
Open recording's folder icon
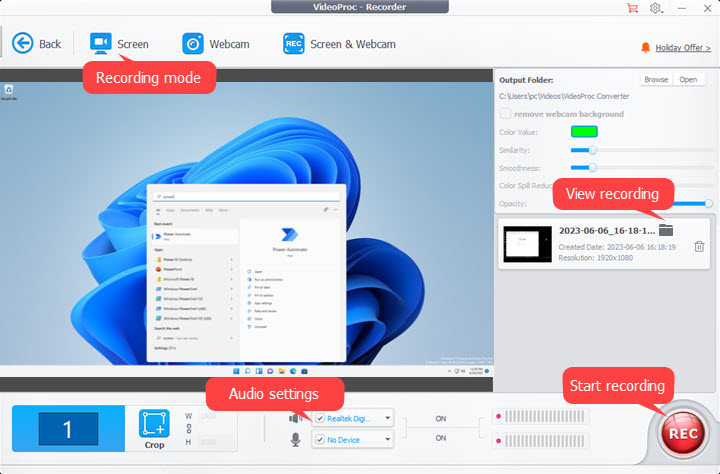[666, 230]
